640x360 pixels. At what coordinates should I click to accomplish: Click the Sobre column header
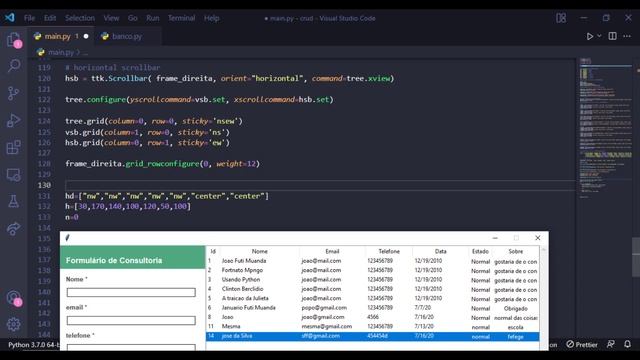click(516, 251)
